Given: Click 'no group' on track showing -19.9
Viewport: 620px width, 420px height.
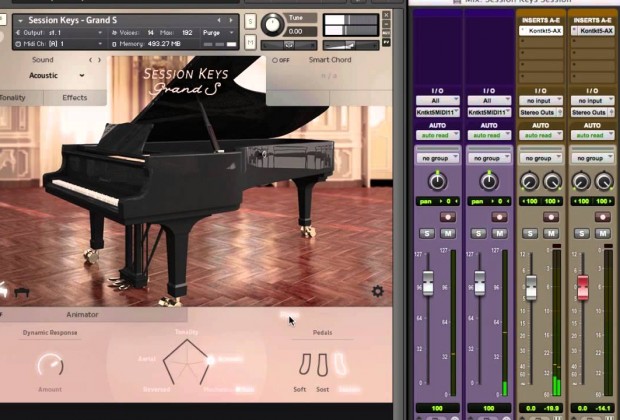Looking at the screenshot, I should [541, 158].
